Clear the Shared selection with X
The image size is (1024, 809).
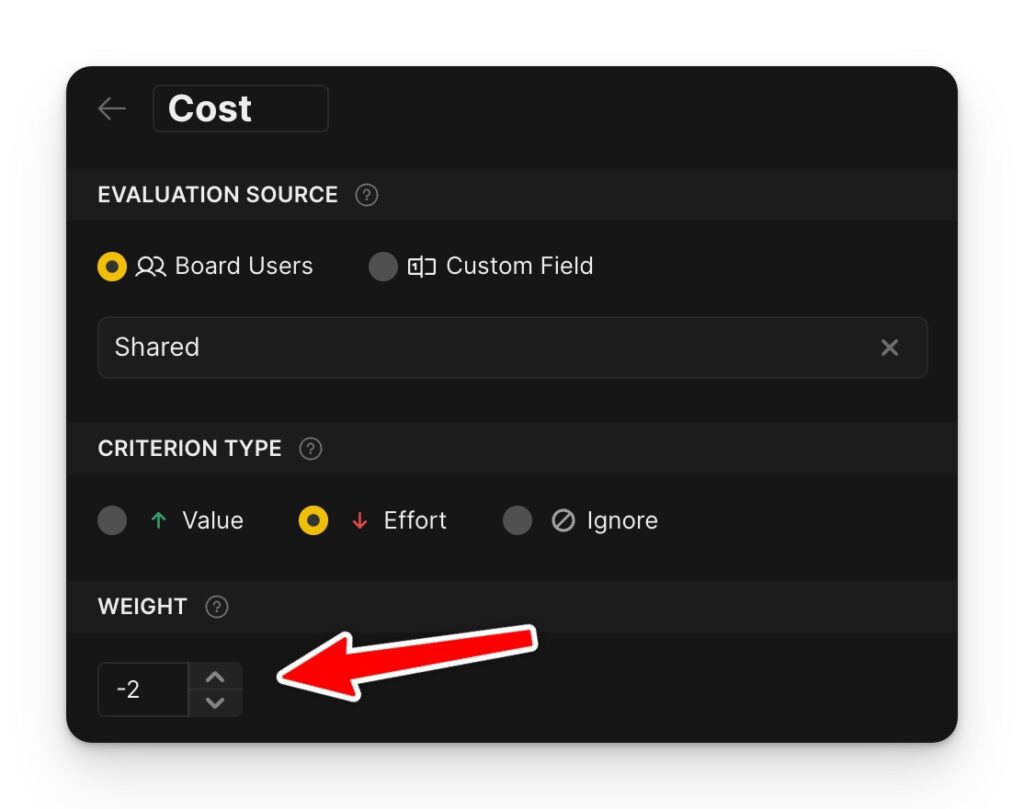pos(889,347)
